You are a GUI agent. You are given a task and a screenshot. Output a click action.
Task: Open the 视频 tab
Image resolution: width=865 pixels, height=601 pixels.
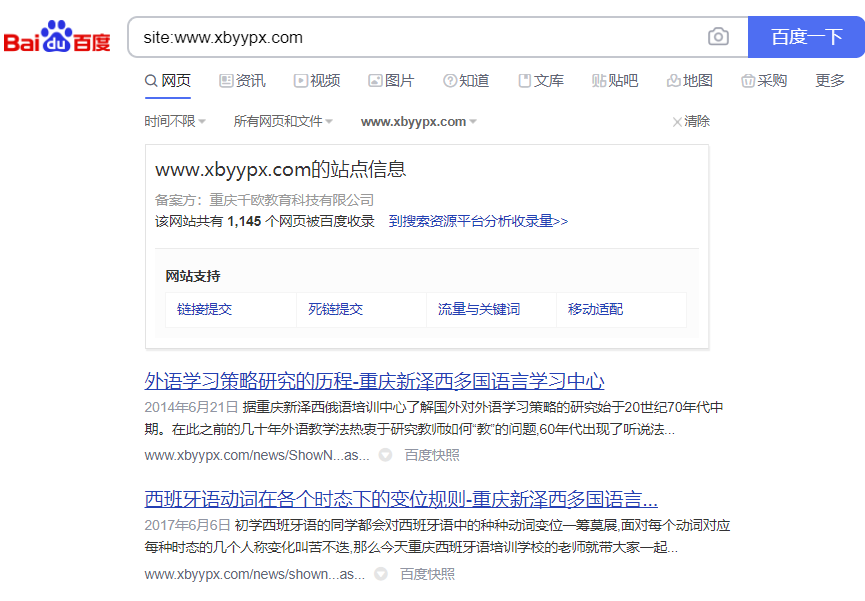pos(317,81)
